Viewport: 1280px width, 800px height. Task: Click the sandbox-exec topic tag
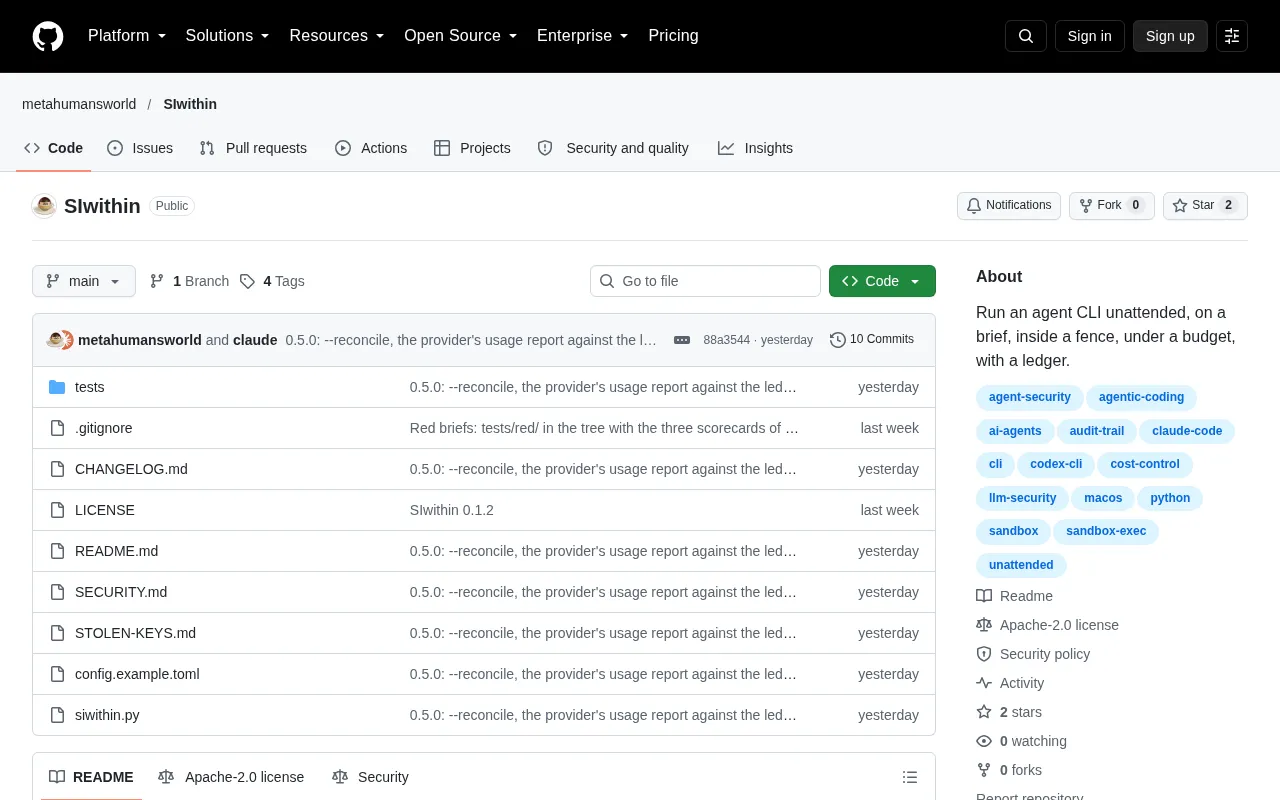coord(1106,531)
